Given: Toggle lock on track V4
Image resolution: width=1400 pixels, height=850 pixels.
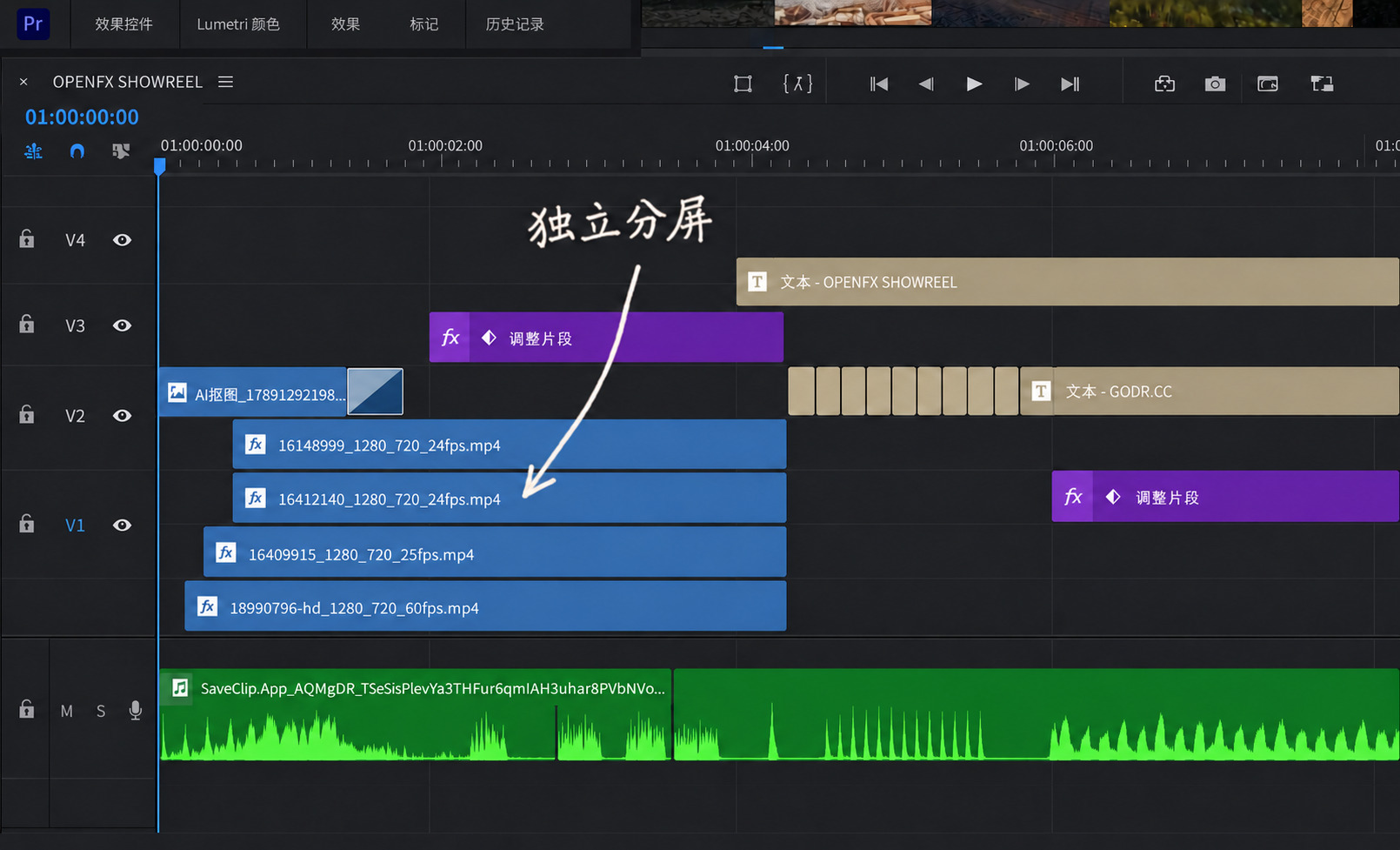Looking at the screenshot, I should [27, 239].
